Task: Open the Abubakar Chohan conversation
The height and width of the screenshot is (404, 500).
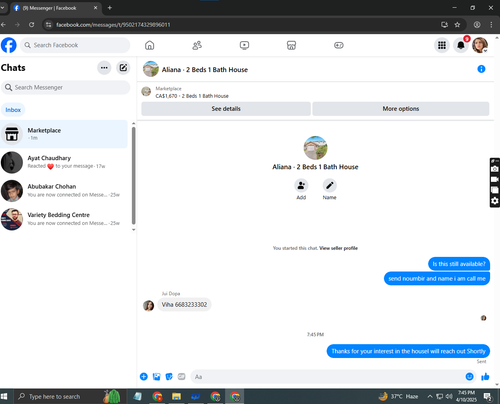Action: point(64,190)
